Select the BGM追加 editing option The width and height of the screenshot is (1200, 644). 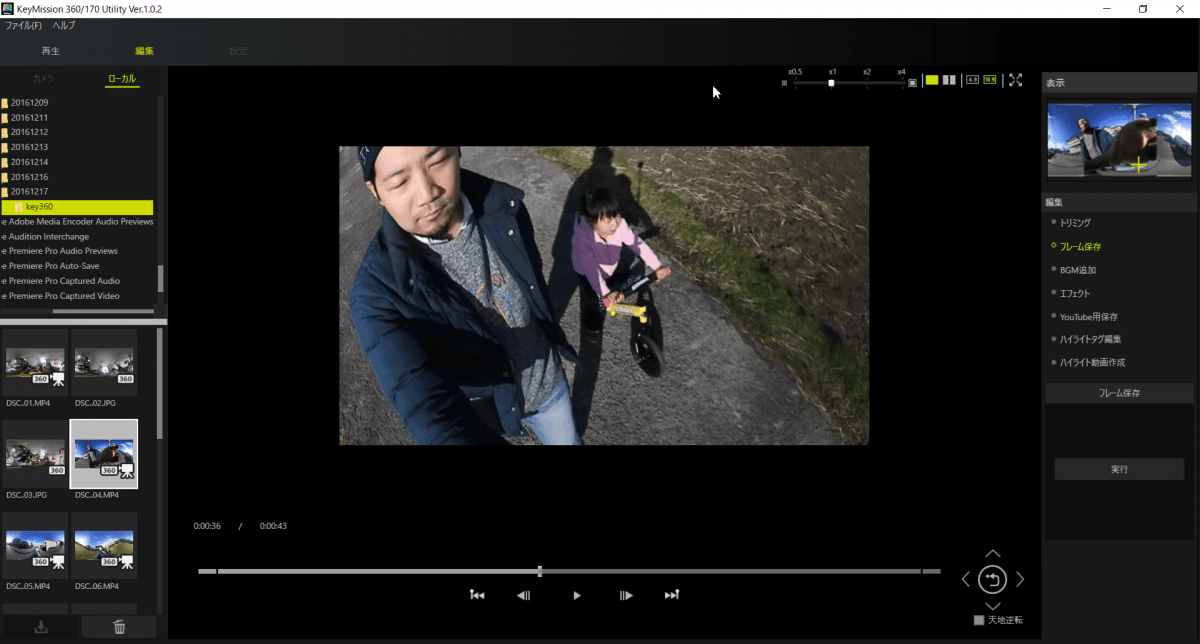1077,269
